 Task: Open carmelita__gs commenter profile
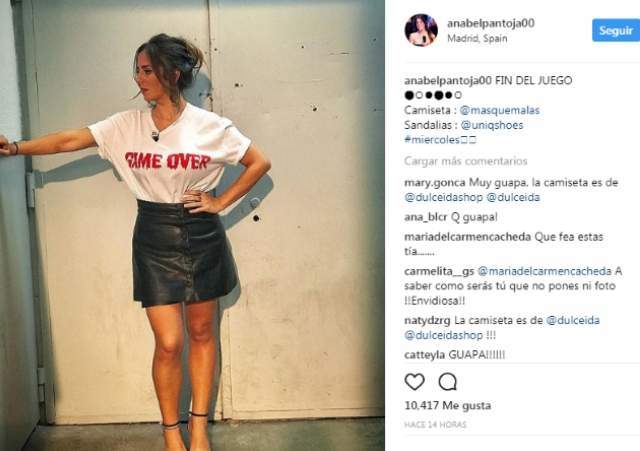click(x=439, y=271)
